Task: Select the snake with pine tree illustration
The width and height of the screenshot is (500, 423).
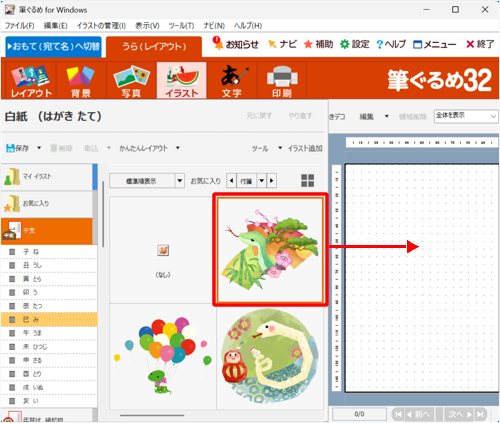Action: coord(270,250)
